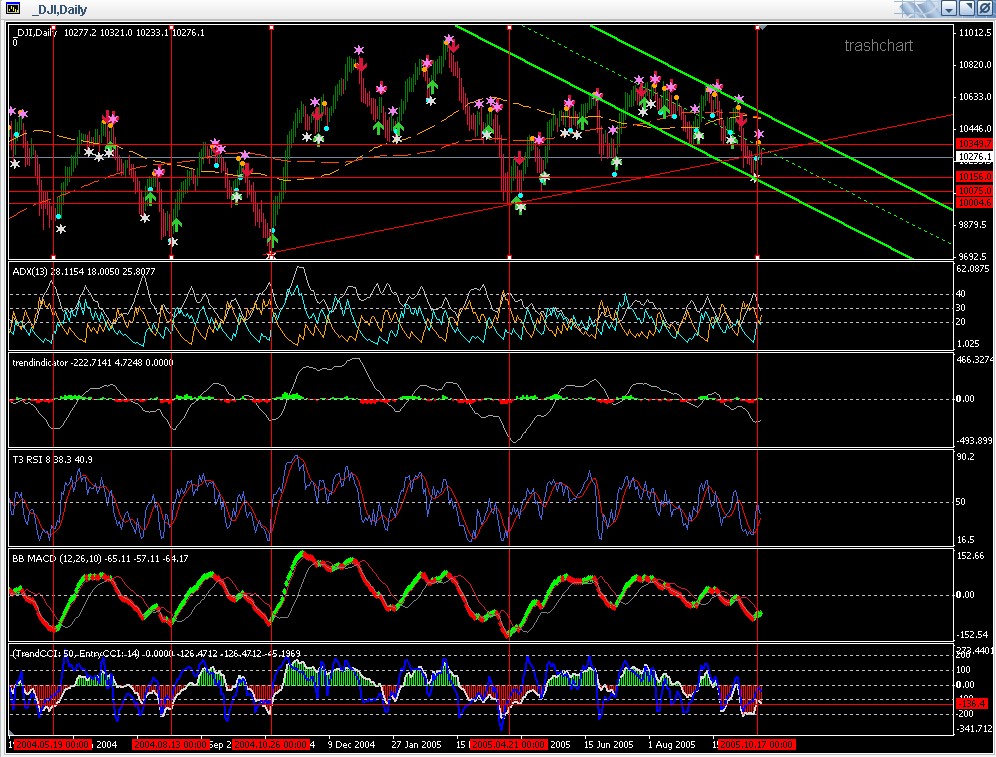
Task: Click the 1 Aug 2005 date label
Action: pyautogui.click(x=671, y=744)
